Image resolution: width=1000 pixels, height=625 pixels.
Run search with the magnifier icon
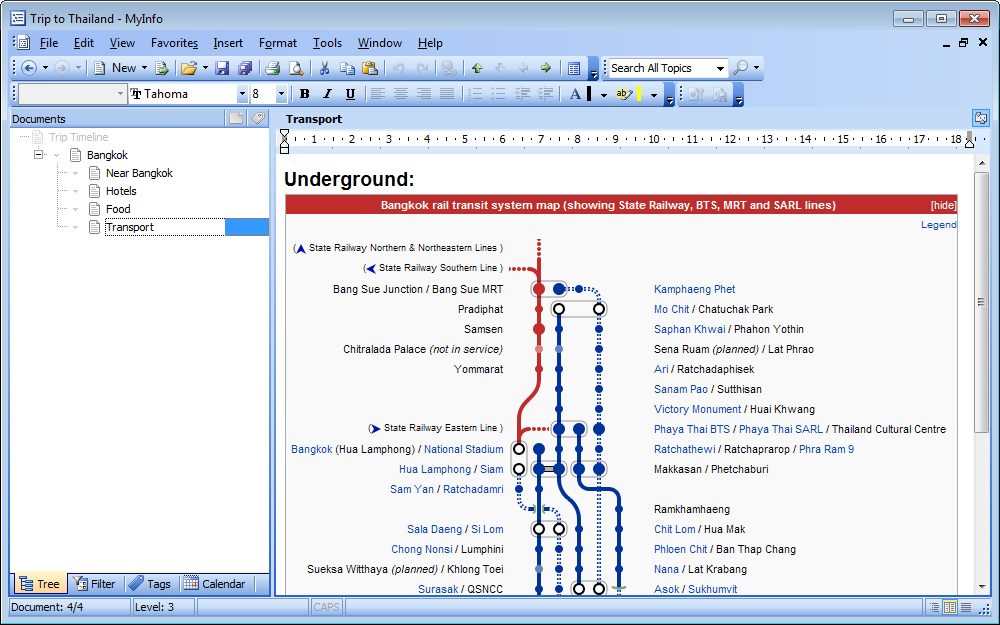pyautogui.click(x=740, y=68)
